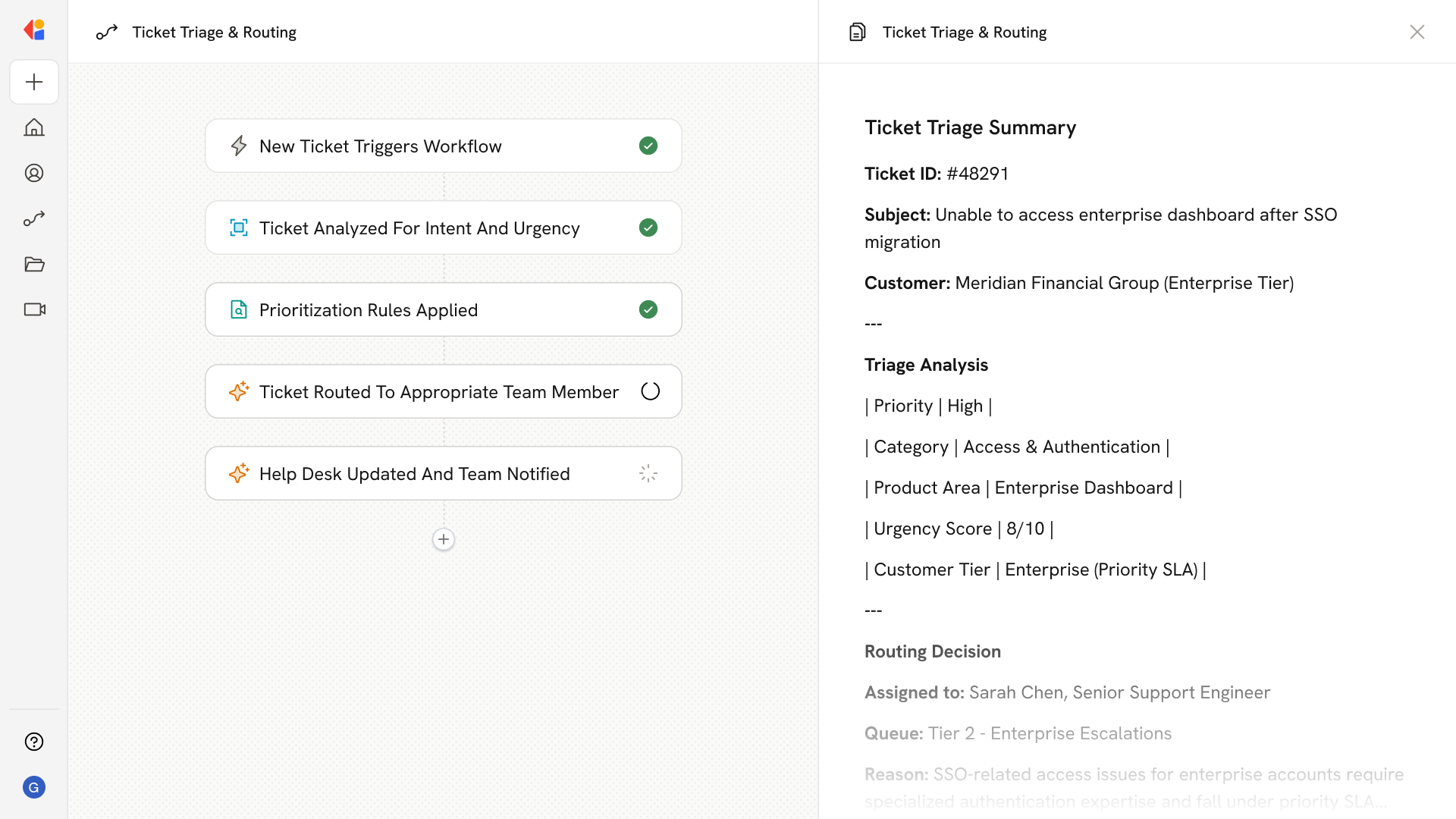Click the app logo at top left
The height and width of the screenshot is (819, 1456).
tap(34, 30)
